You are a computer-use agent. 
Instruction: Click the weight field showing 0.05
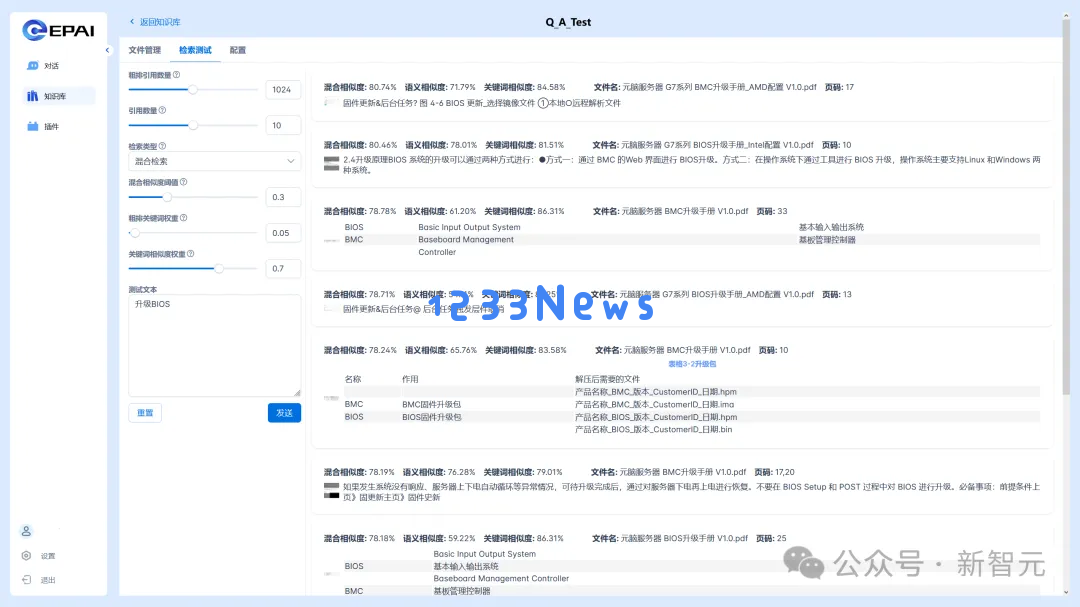coord(283,233)
